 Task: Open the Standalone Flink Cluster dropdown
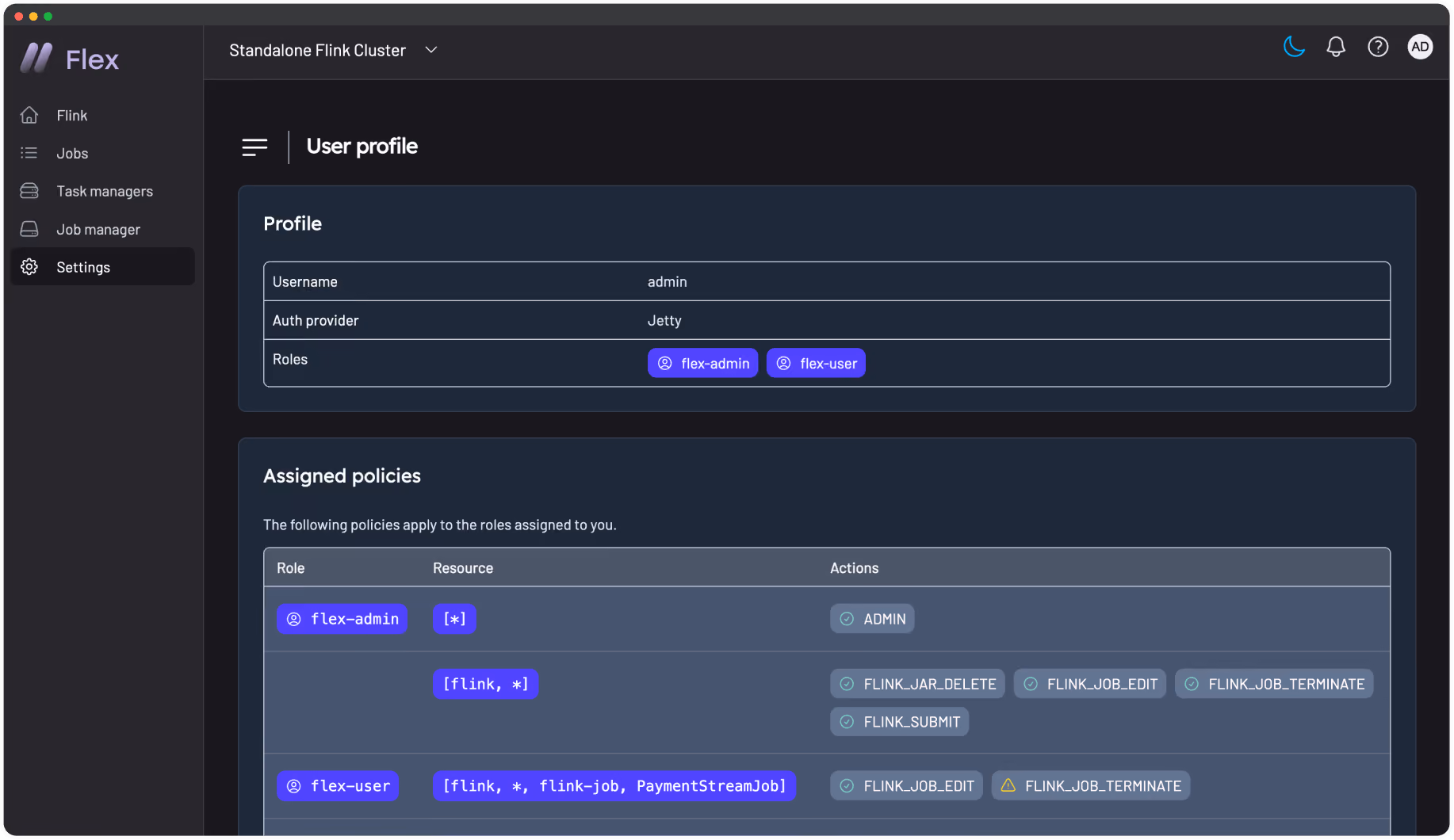pyautogui.click(x=333, y=51)
